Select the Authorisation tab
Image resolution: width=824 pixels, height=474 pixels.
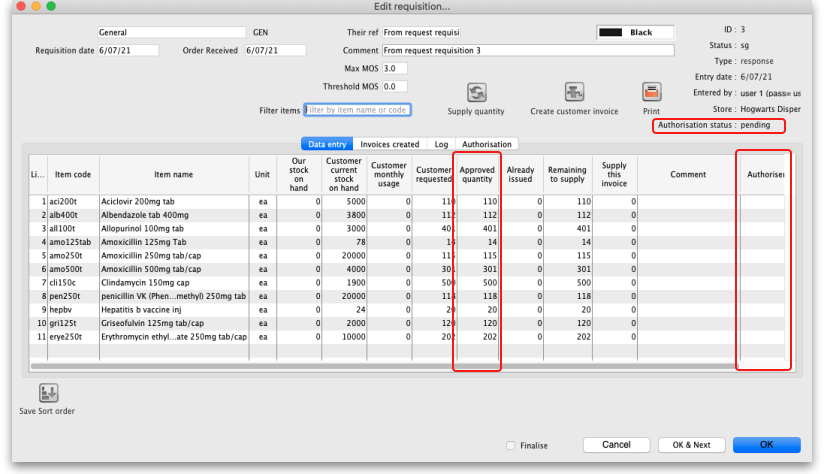coord(486,144)
